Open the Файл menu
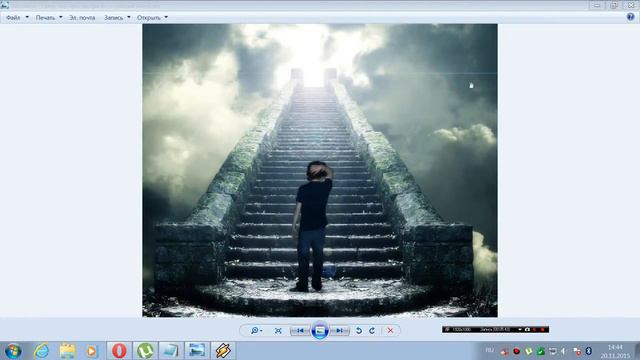640x360 pixels. tap(13, 18)
